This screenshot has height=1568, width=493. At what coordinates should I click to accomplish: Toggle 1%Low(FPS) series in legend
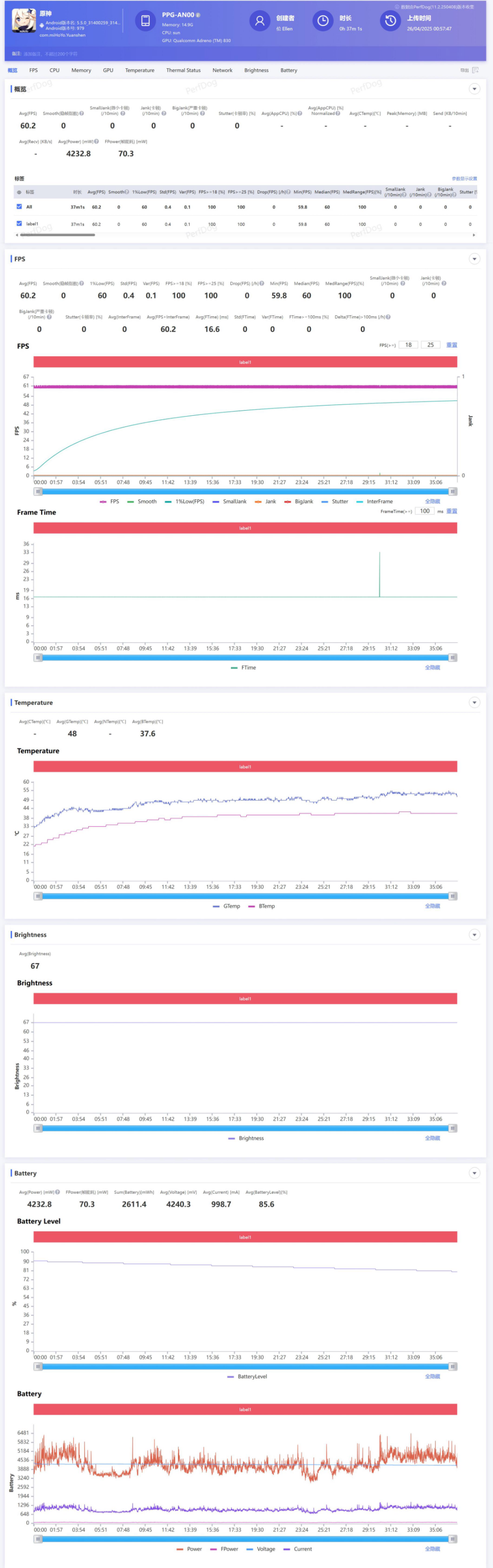click(185, 501)
